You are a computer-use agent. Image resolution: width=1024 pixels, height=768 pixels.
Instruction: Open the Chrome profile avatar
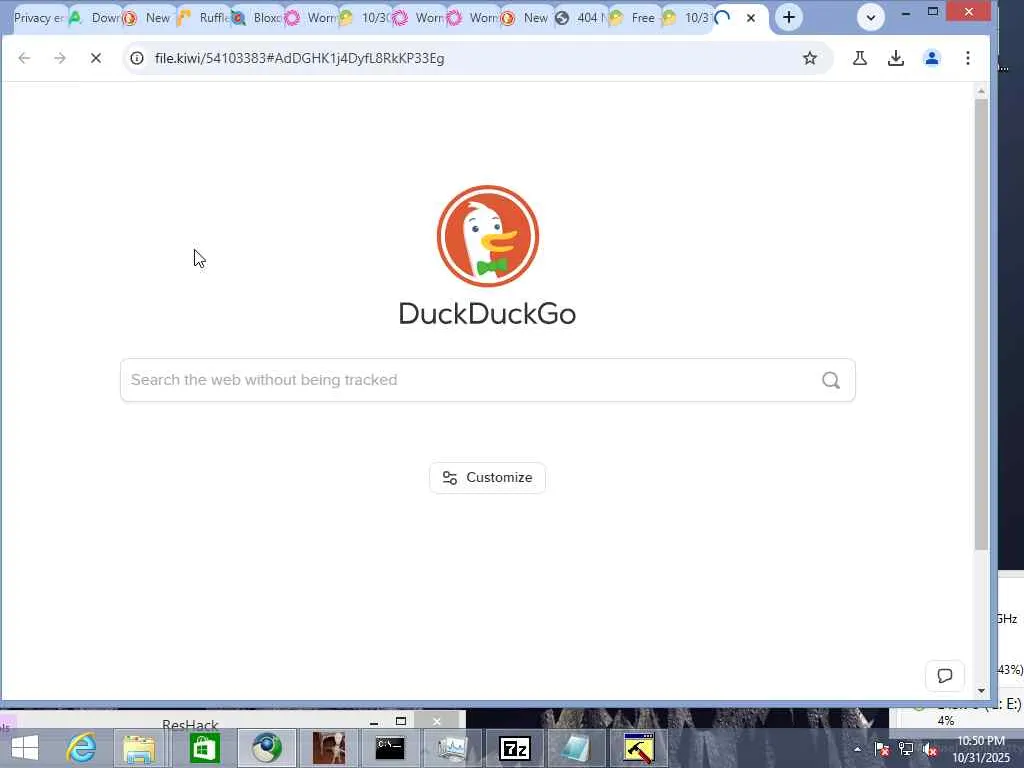click(x=932, y=58)
